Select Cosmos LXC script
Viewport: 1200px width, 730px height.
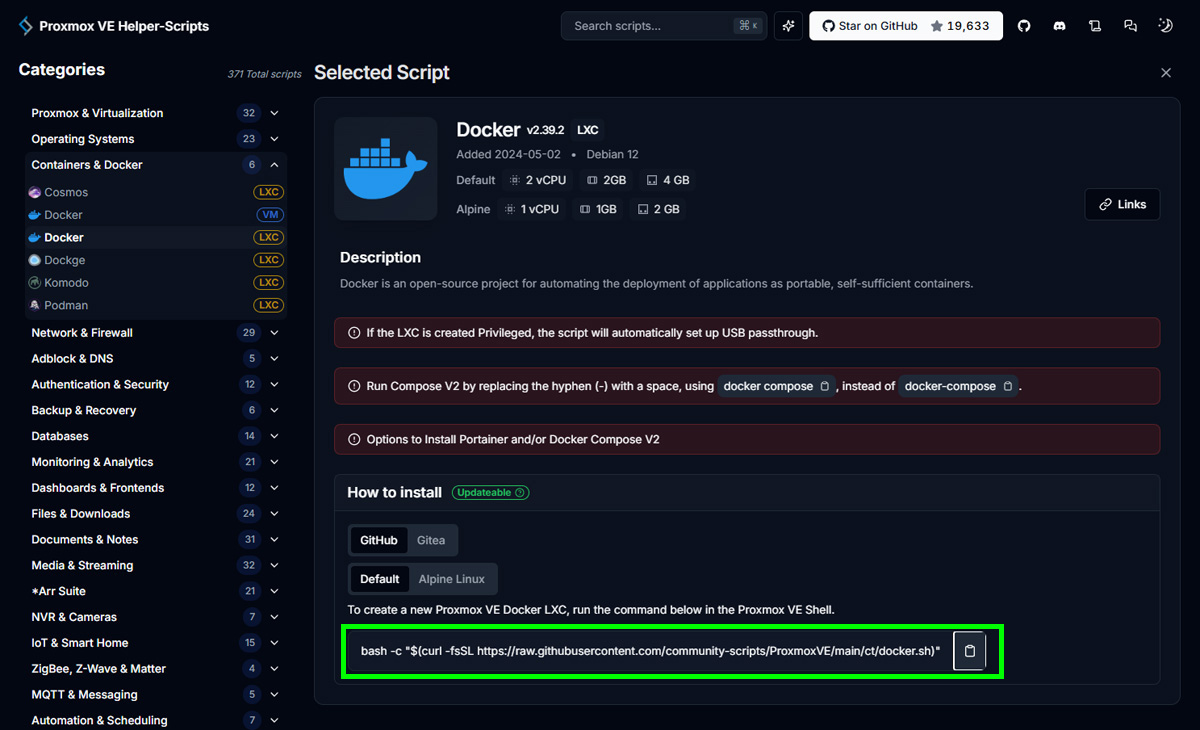[x=157, y=192]
